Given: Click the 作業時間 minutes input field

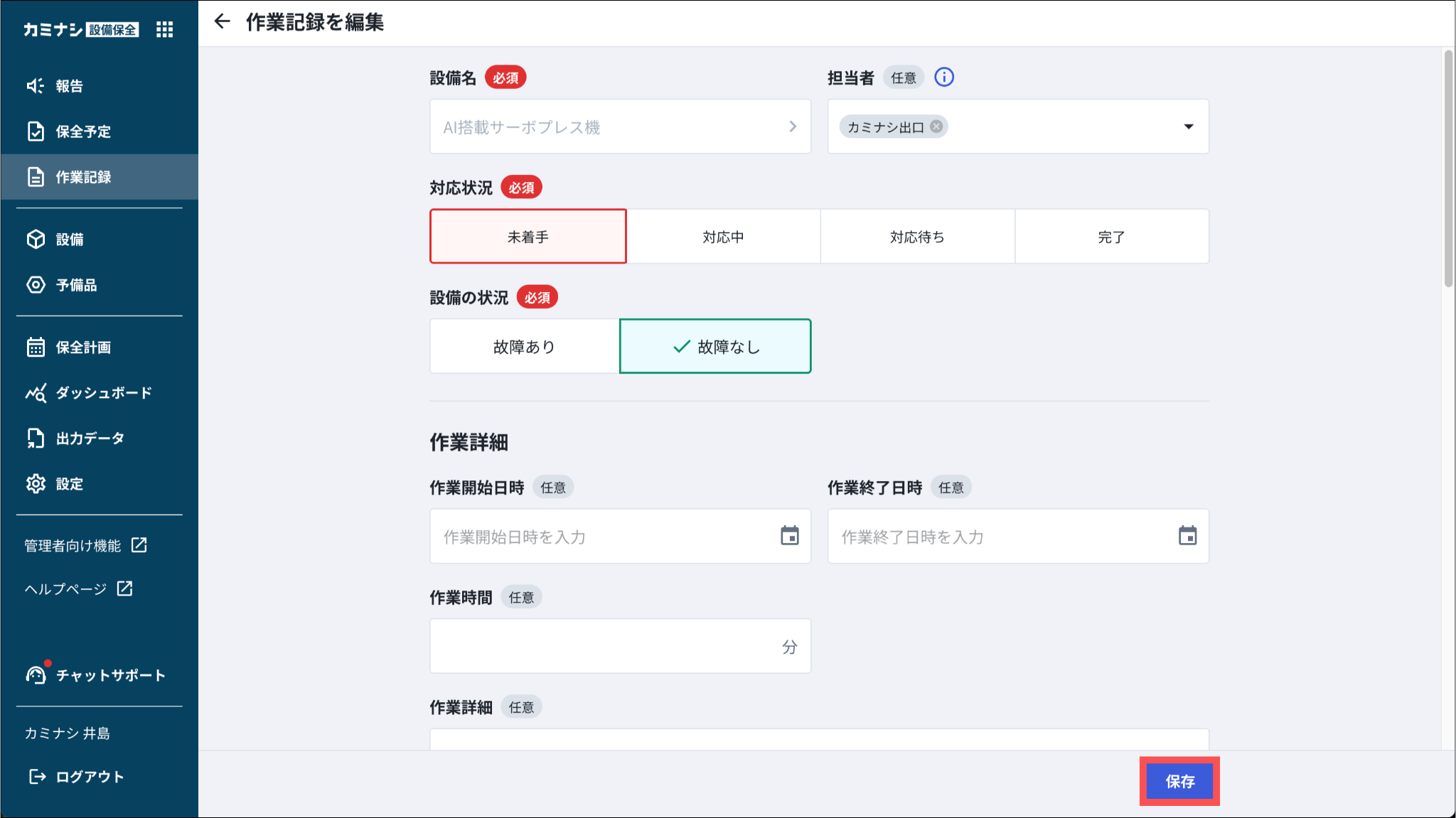Looking at the screenshot, I should [x=604, y=646].
